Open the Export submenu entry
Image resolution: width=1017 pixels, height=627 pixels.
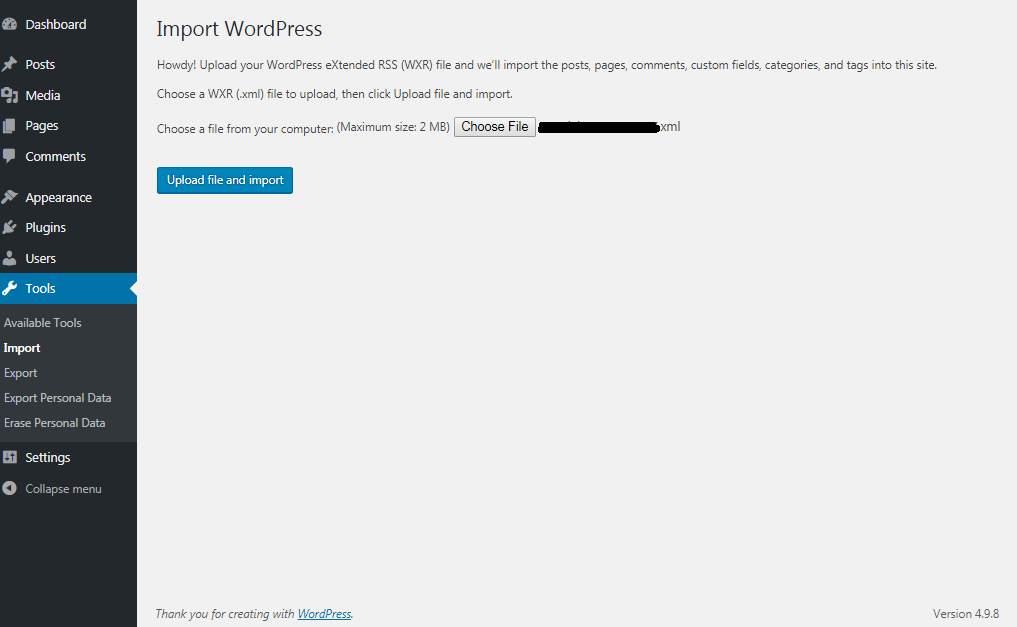(x=20, y=373)
